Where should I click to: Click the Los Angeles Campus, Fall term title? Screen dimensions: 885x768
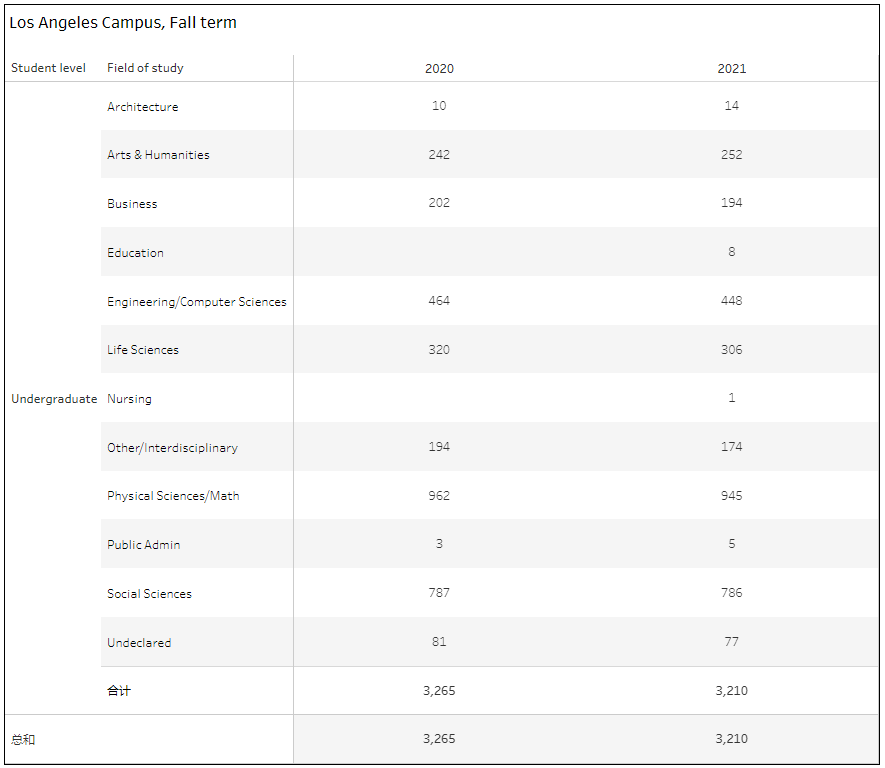(123, 23)
